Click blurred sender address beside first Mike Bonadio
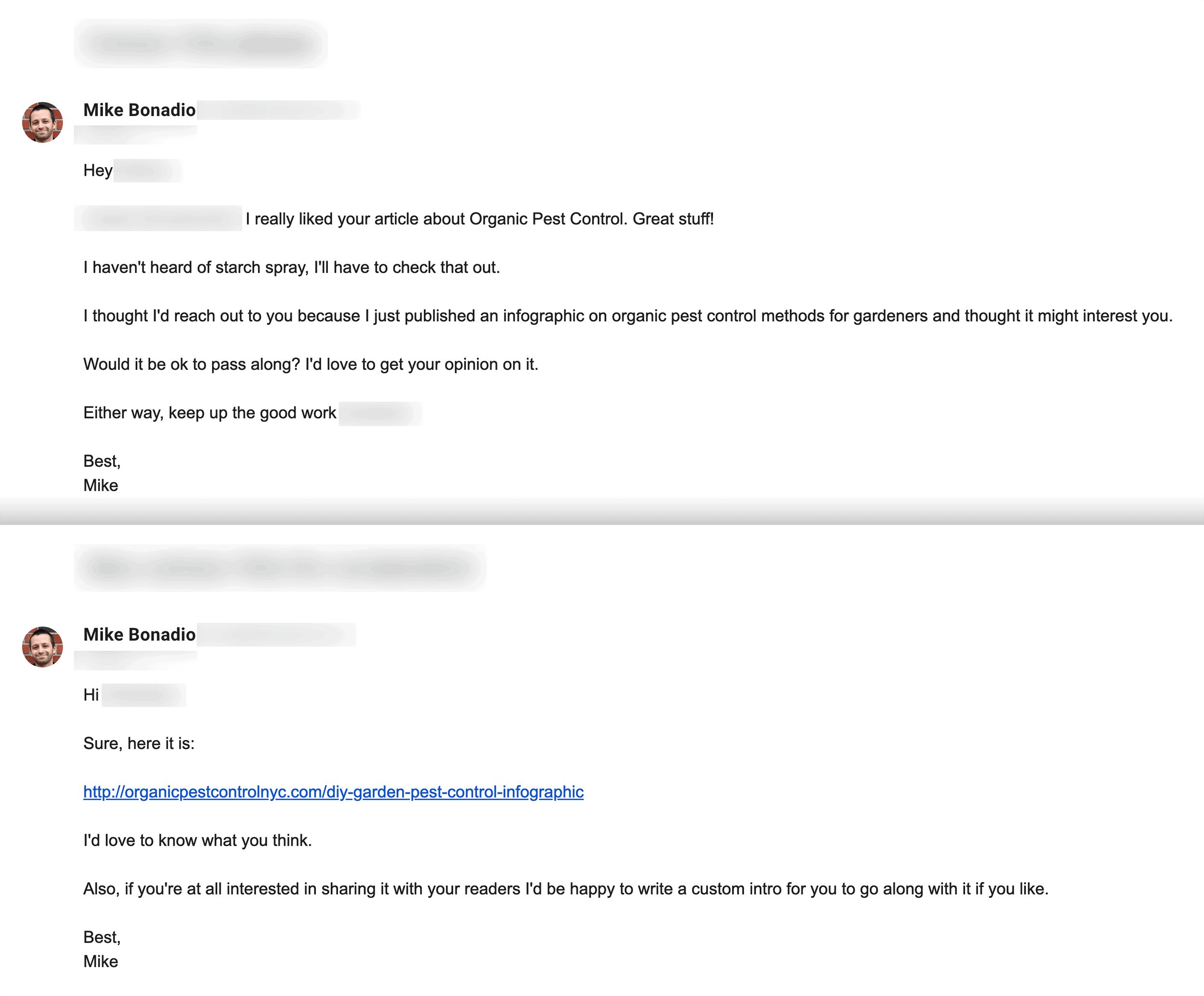This screenshot has width=1204, height=996. click(279, 110)
